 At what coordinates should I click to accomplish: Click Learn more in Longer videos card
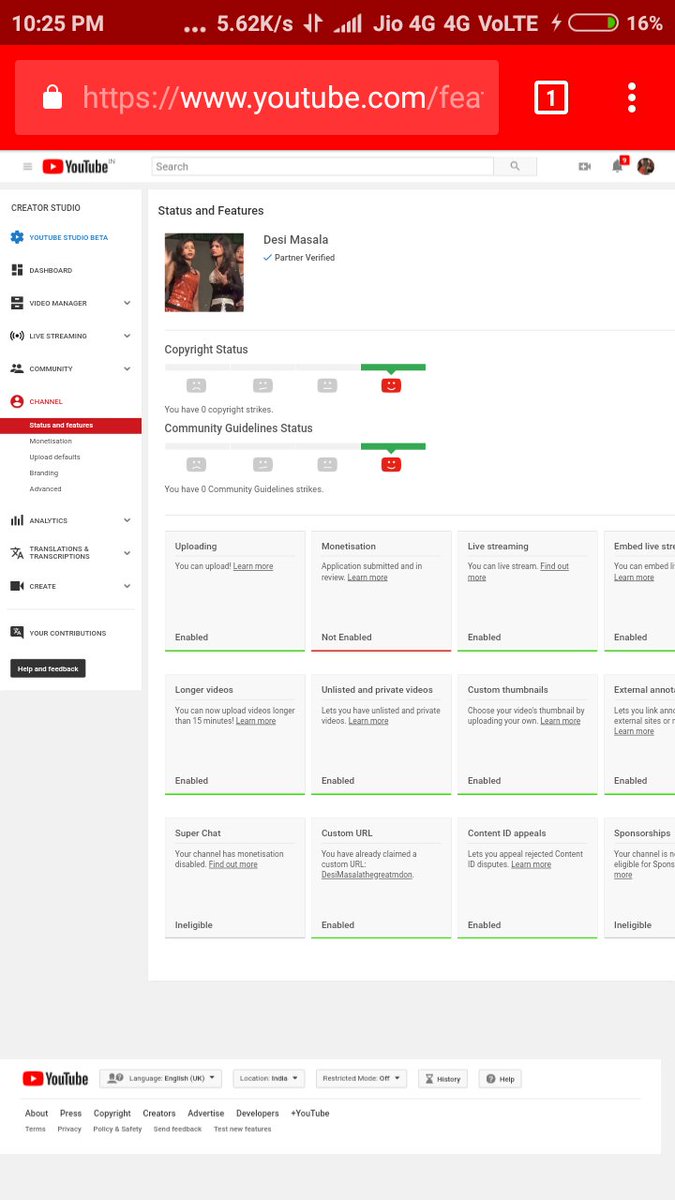click(256, 721)
